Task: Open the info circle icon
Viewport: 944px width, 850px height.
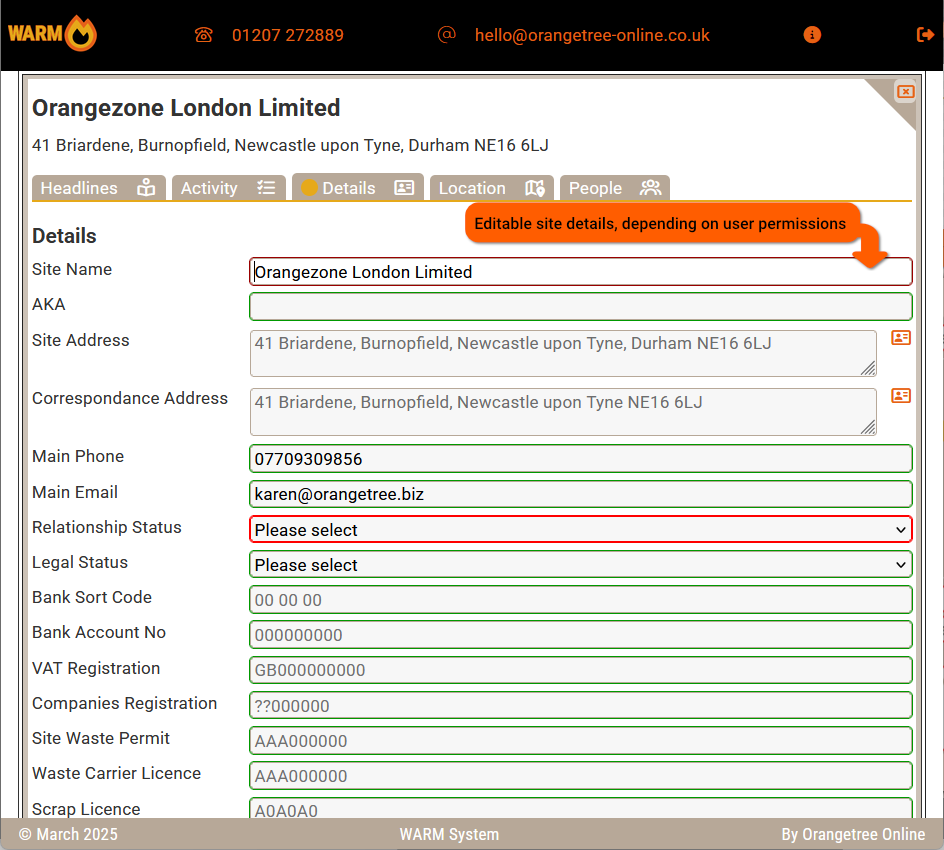Action: 812,35
